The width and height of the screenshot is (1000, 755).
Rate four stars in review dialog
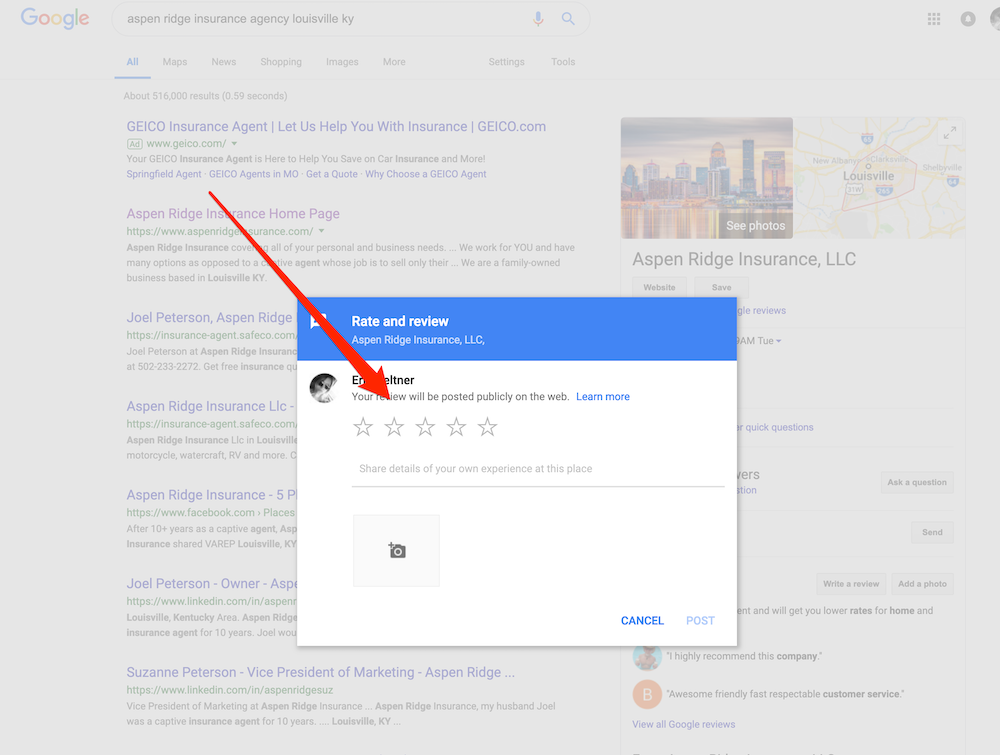click(x=456, y=427)
